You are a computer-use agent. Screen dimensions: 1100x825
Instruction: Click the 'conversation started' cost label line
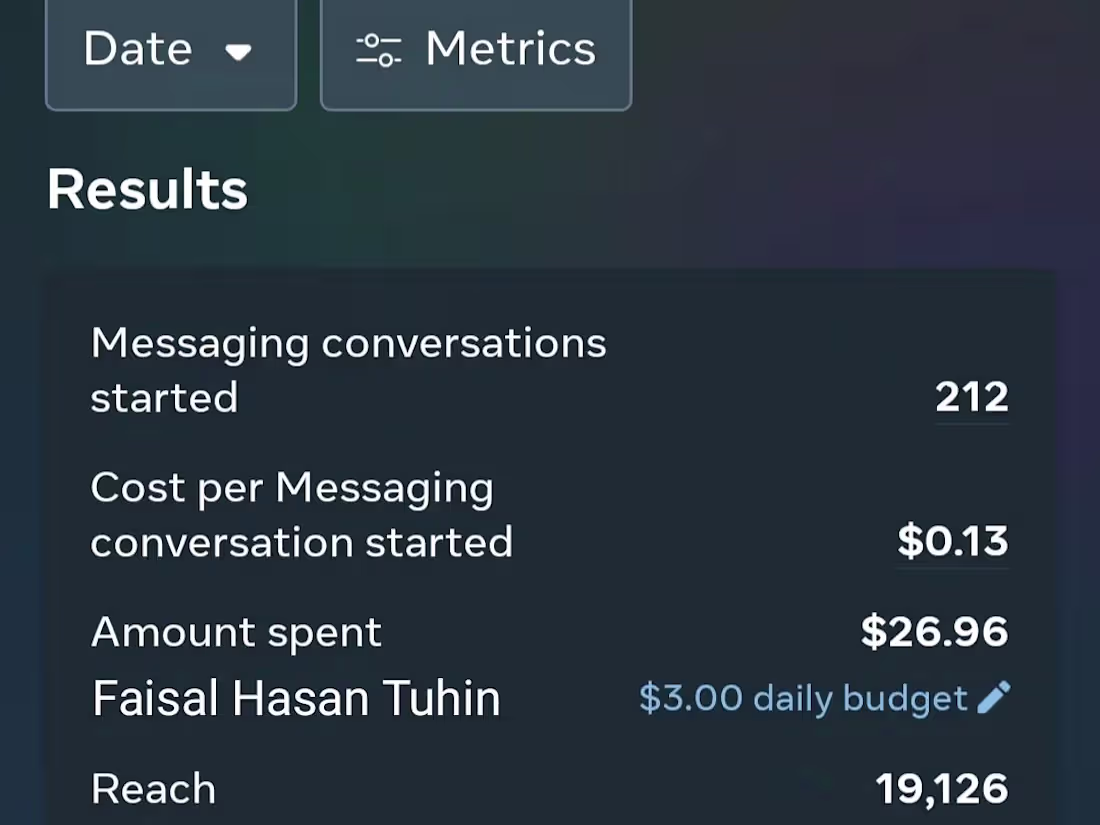(301, 542)
